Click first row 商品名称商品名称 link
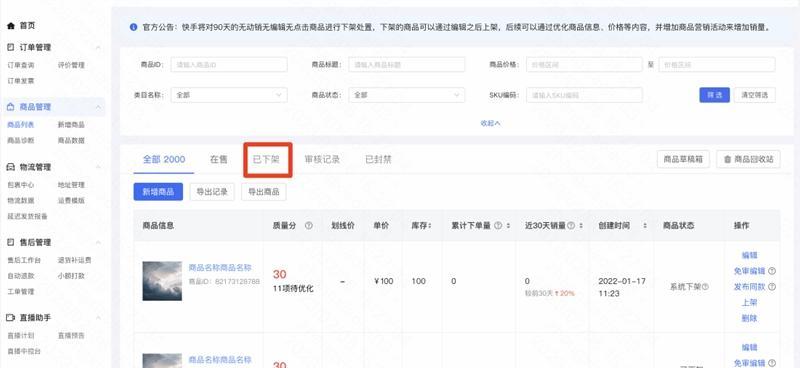Image resolution: width=800 pixels, height=368 pixels. click(220, 267)
